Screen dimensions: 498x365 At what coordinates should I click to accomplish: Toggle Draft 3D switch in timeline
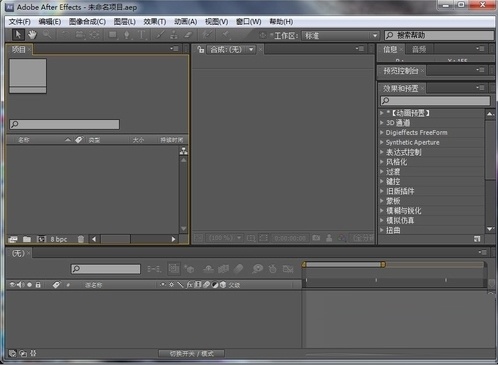pyautogui.click(x=189, y=269)
